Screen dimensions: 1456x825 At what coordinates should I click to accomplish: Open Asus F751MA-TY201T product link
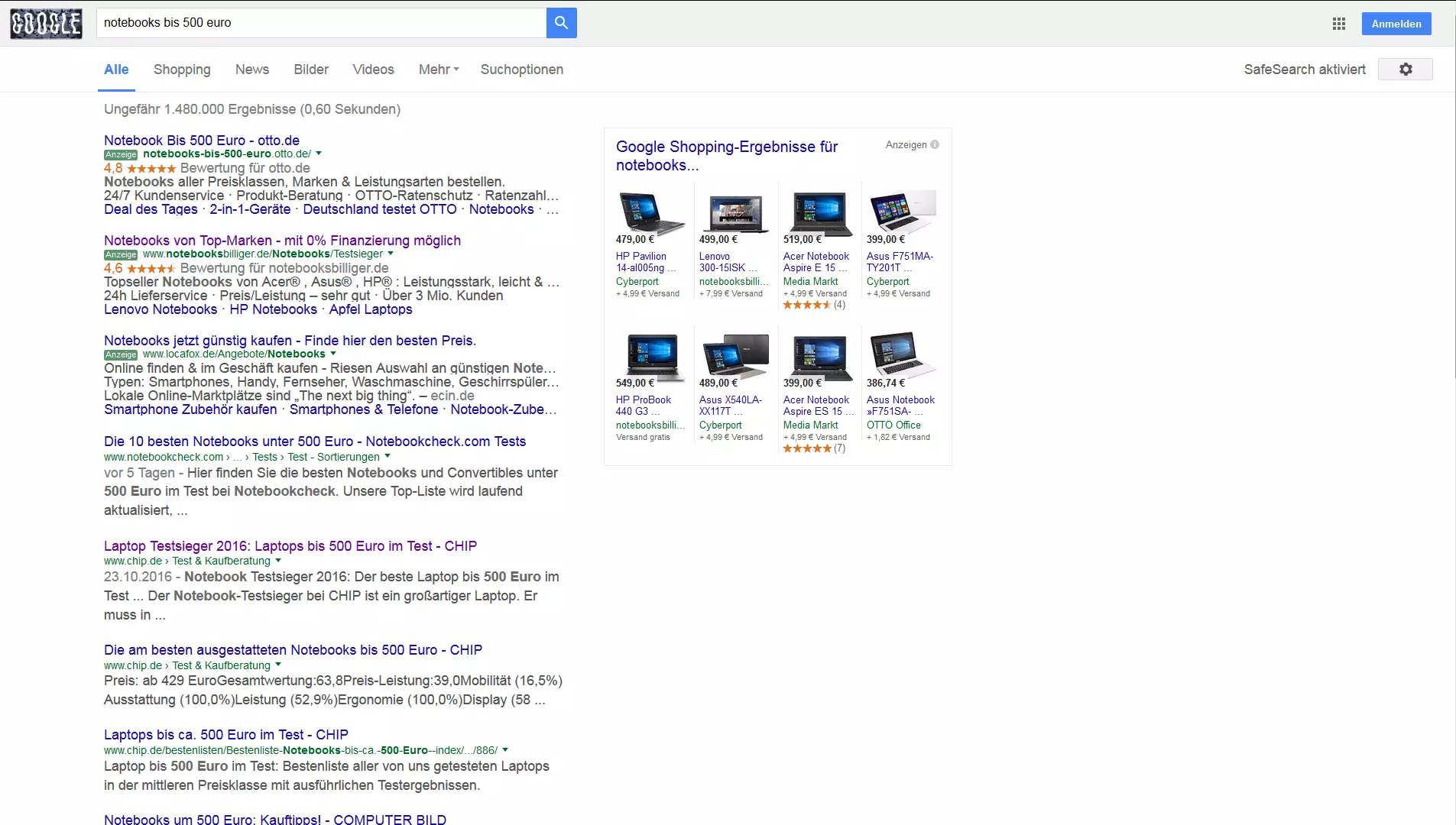click(900, 262)
